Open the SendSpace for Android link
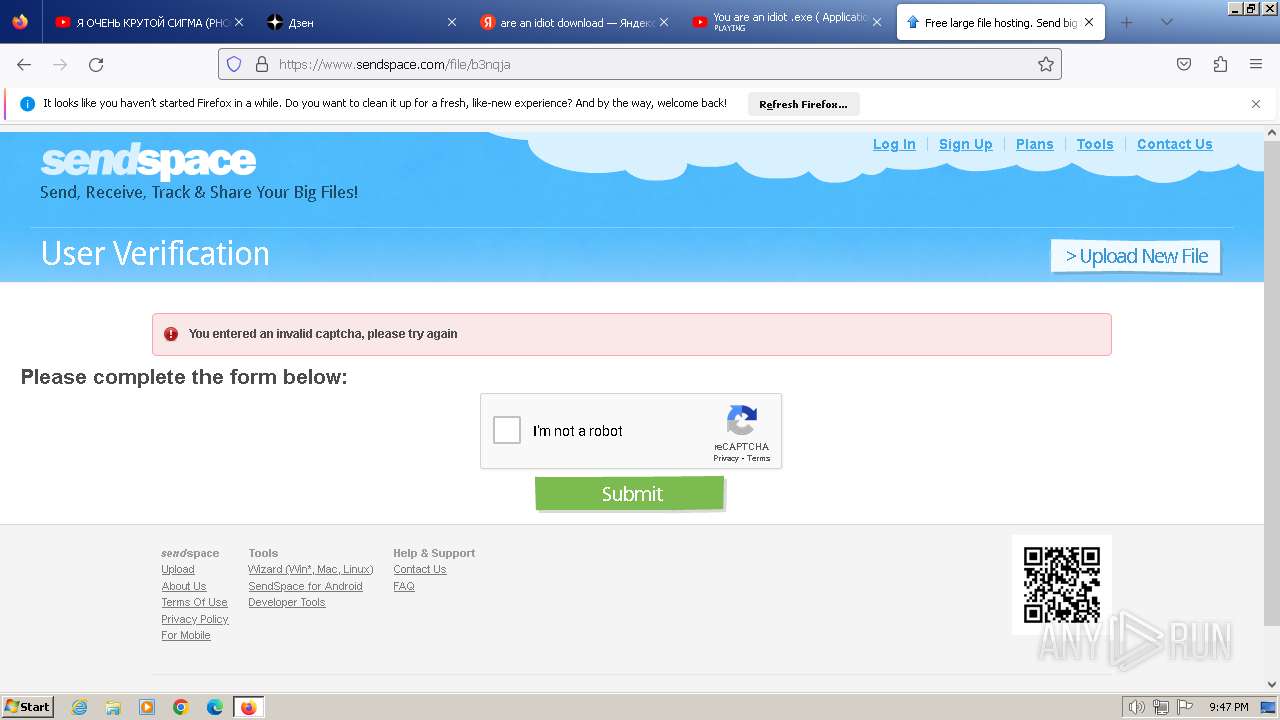Image resolution: width=1280 pixels, height=720 pixels. (x=305, y=586)
